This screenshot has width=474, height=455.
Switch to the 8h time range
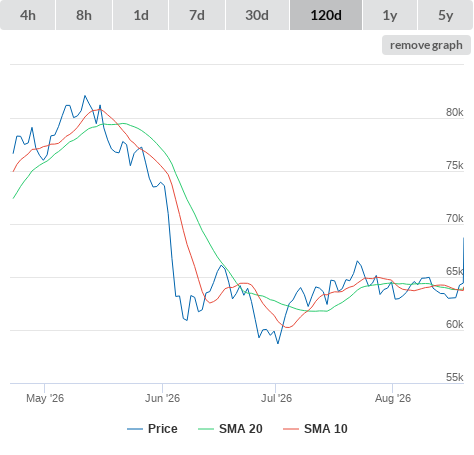[84, 15]
